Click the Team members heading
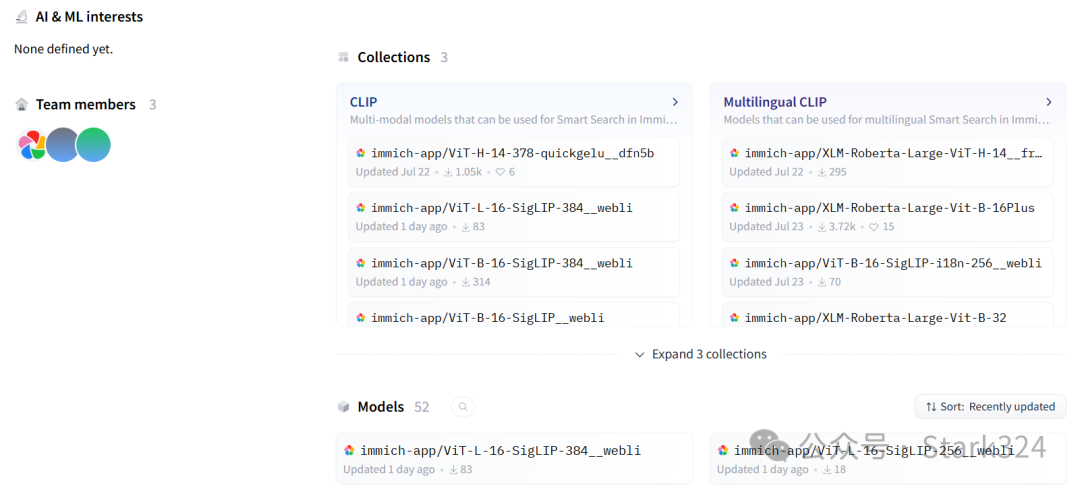Viewport: 1080px width, 490px height. tap(85, 104)
